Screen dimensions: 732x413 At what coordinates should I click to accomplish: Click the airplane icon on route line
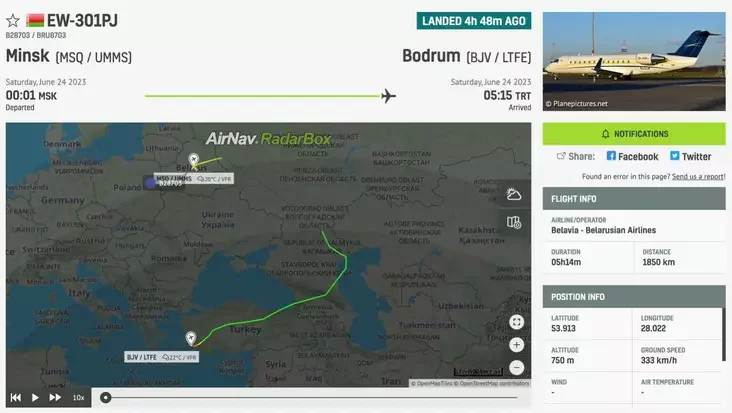[388, 96]
